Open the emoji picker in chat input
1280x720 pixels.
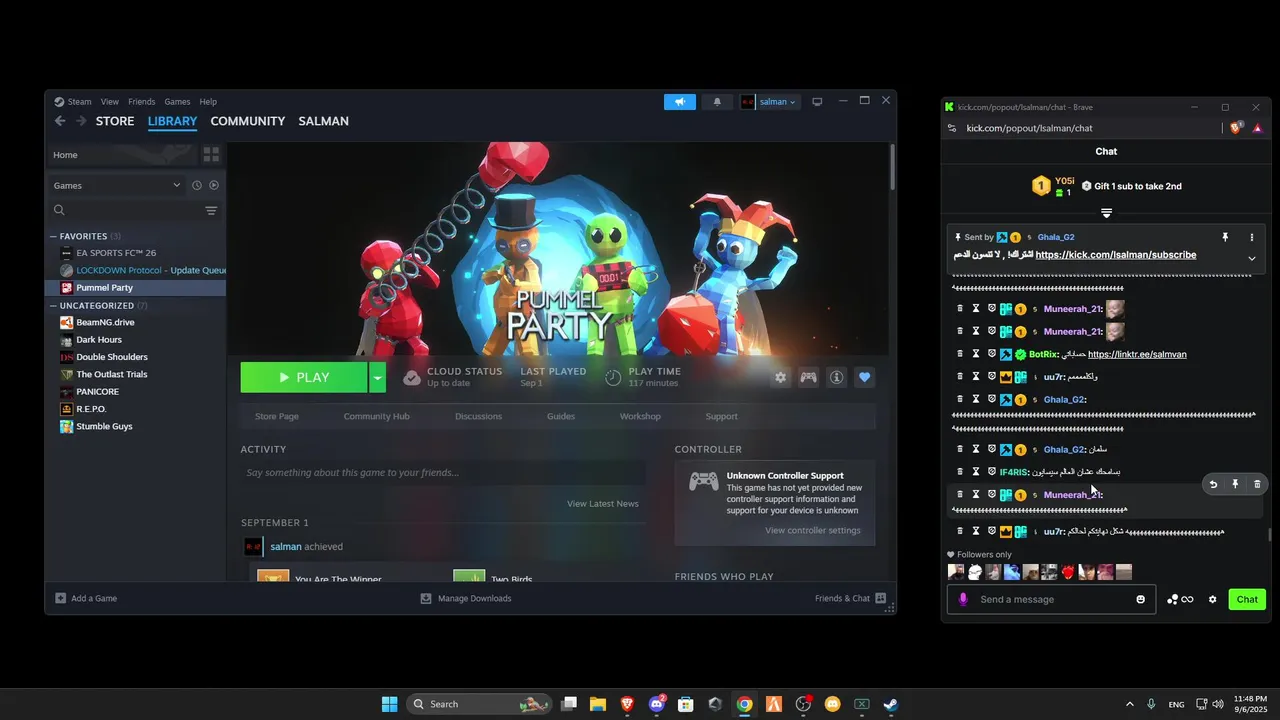pyautogui.click(x=1140, y=599)
